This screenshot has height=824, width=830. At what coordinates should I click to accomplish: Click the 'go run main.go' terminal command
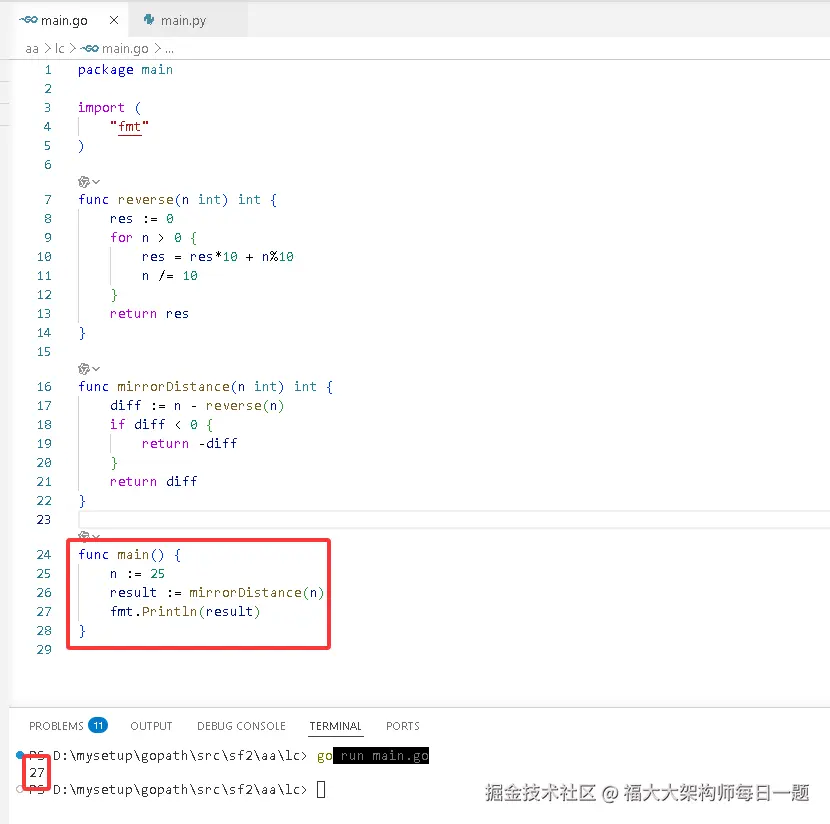point(373,756)
